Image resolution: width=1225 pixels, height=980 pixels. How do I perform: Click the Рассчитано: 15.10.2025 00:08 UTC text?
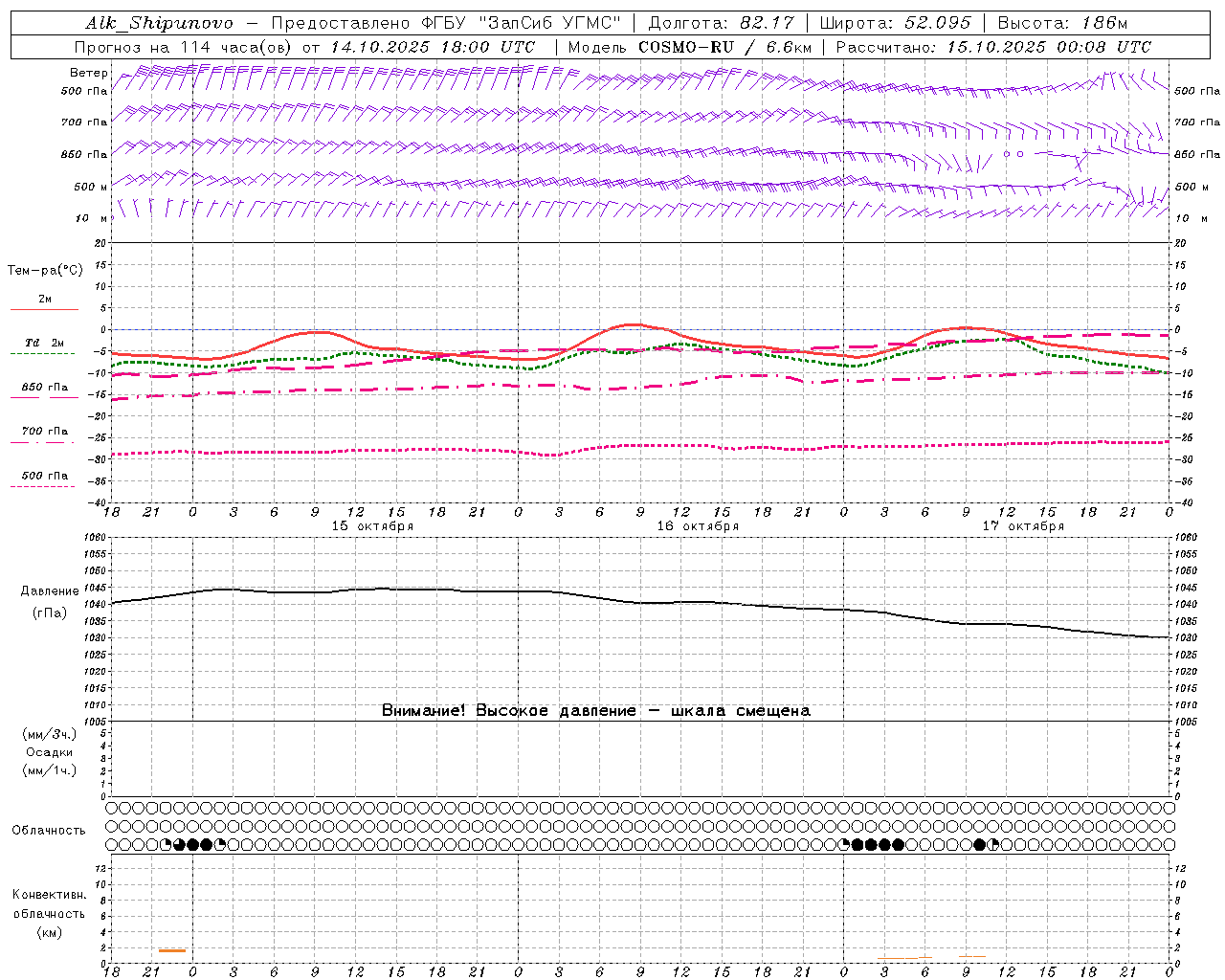[x=993, y=47]
